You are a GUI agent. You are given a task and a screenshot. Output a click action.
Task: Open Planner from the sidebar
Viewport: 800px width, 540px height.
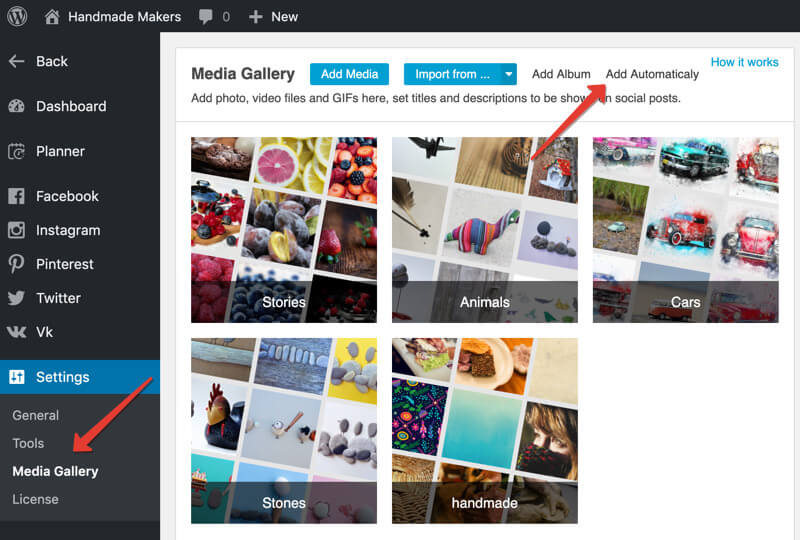60,151
